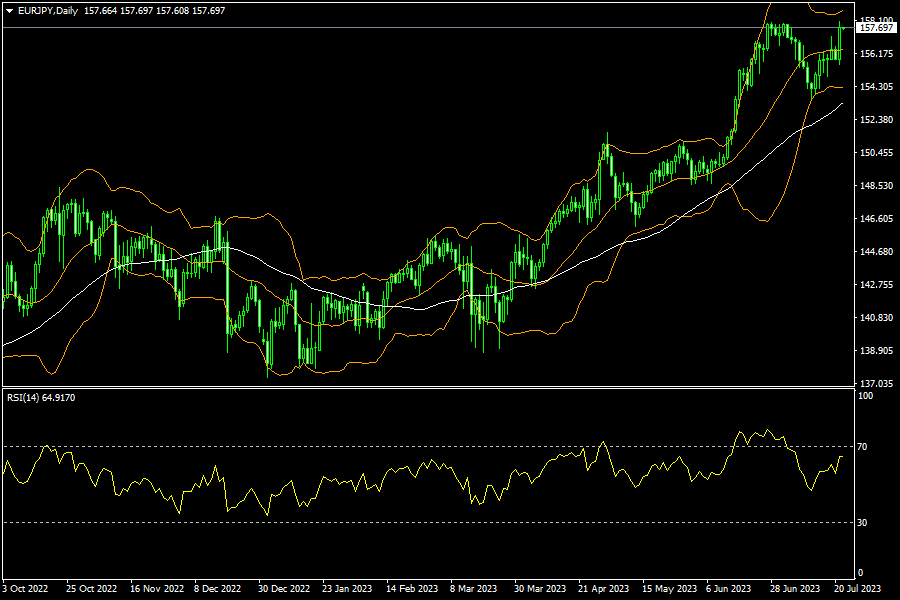
Task: Click the 6 Jun 2023 date label
Action: [x=728, y=589]
